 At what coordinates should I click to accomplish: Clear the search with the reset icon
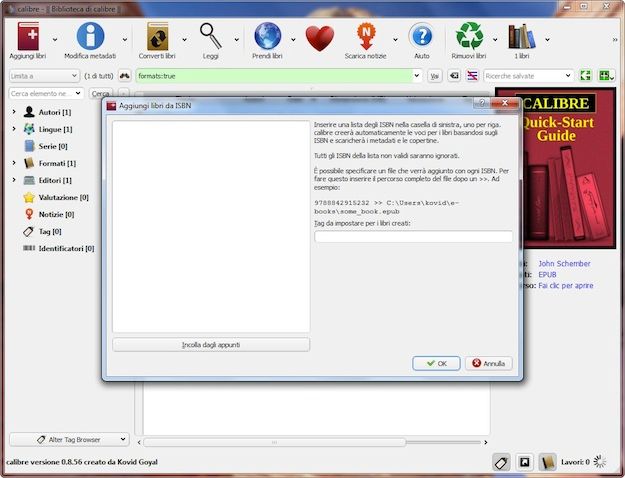pos(454,76)
